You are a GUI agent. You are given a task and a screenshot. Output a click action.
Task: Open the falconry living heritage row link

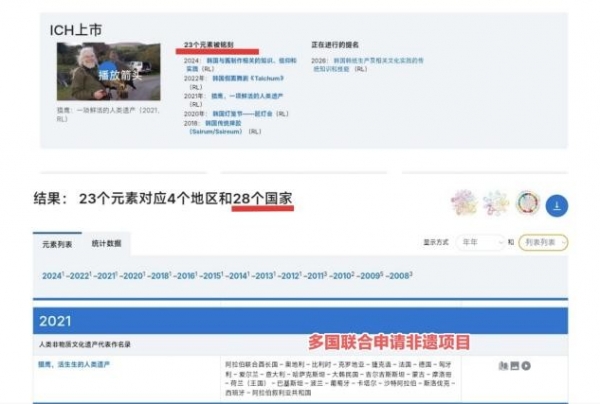tap(74, 365)
